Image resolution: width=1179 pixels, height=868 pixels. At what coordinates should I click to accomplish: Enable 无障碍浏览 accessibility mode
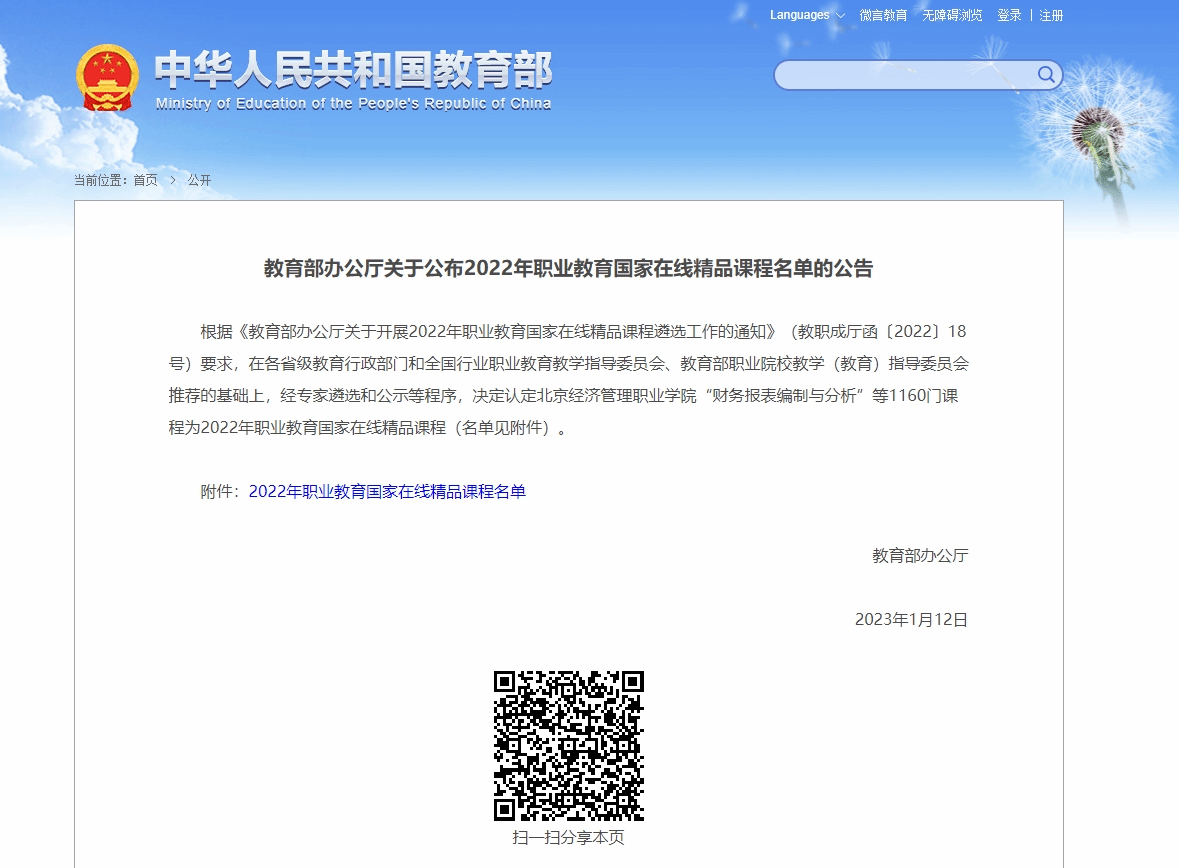952,16
